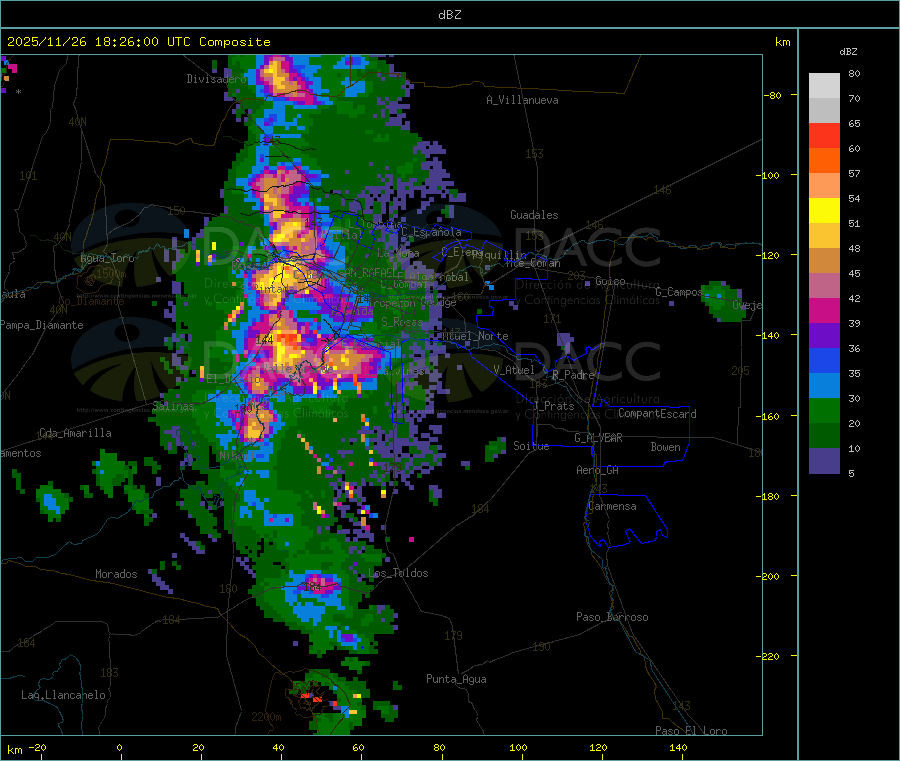Select the Goico place label
The width and height of the screenshot is (900, 761).
tap(610, 281)
